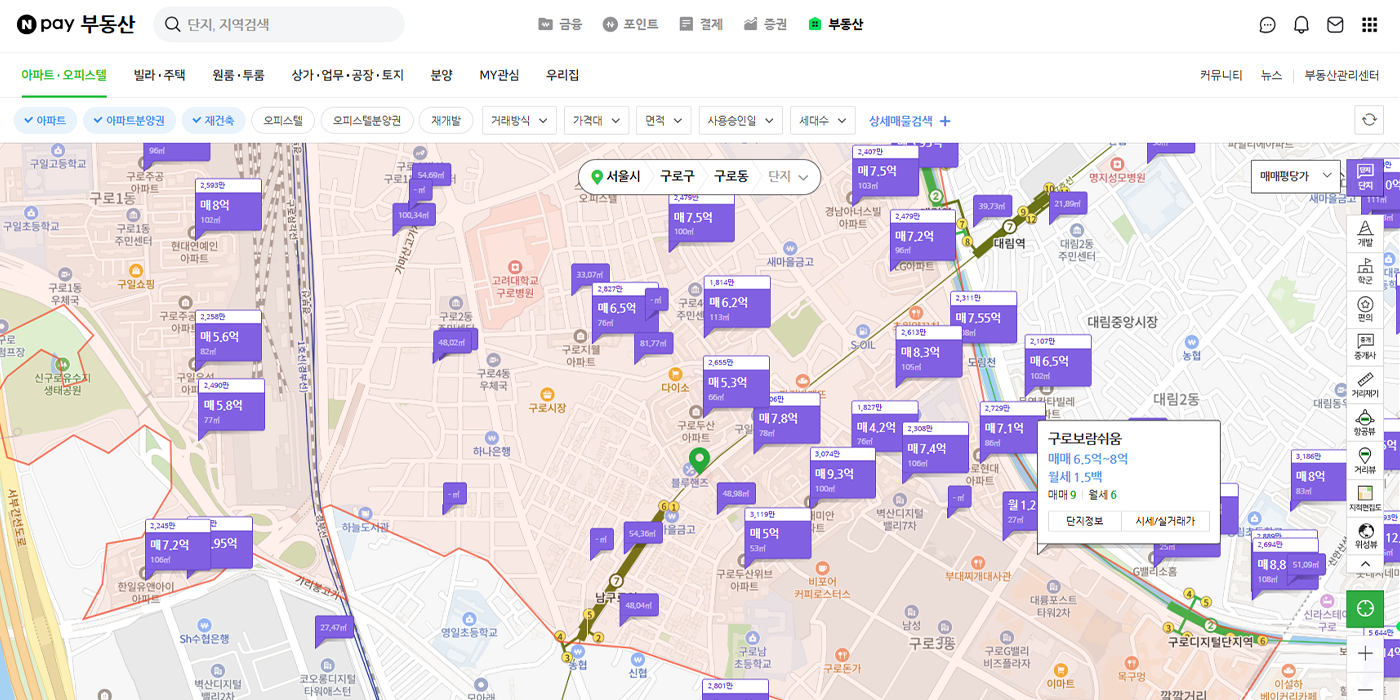Image resolution: width=1400 pixels, height=700 pixels.
Task: Enable the 오피스텔 filter chip
Action: tap(283, 120)
